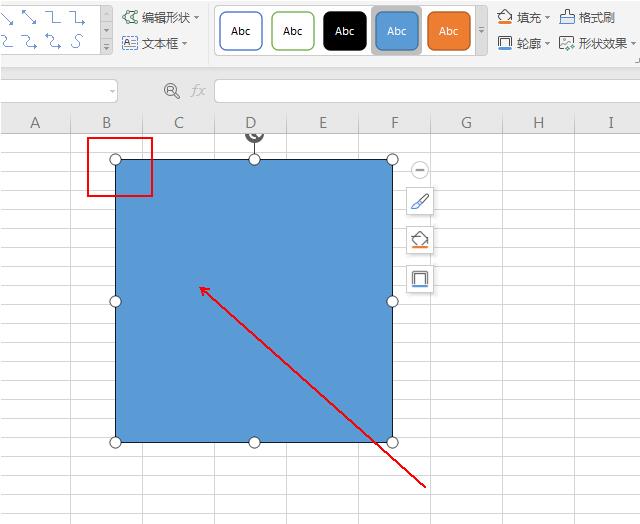Choose the elbow arrow connector shape
This screenshot has width=640, height=524.
(x=77, y=18)
